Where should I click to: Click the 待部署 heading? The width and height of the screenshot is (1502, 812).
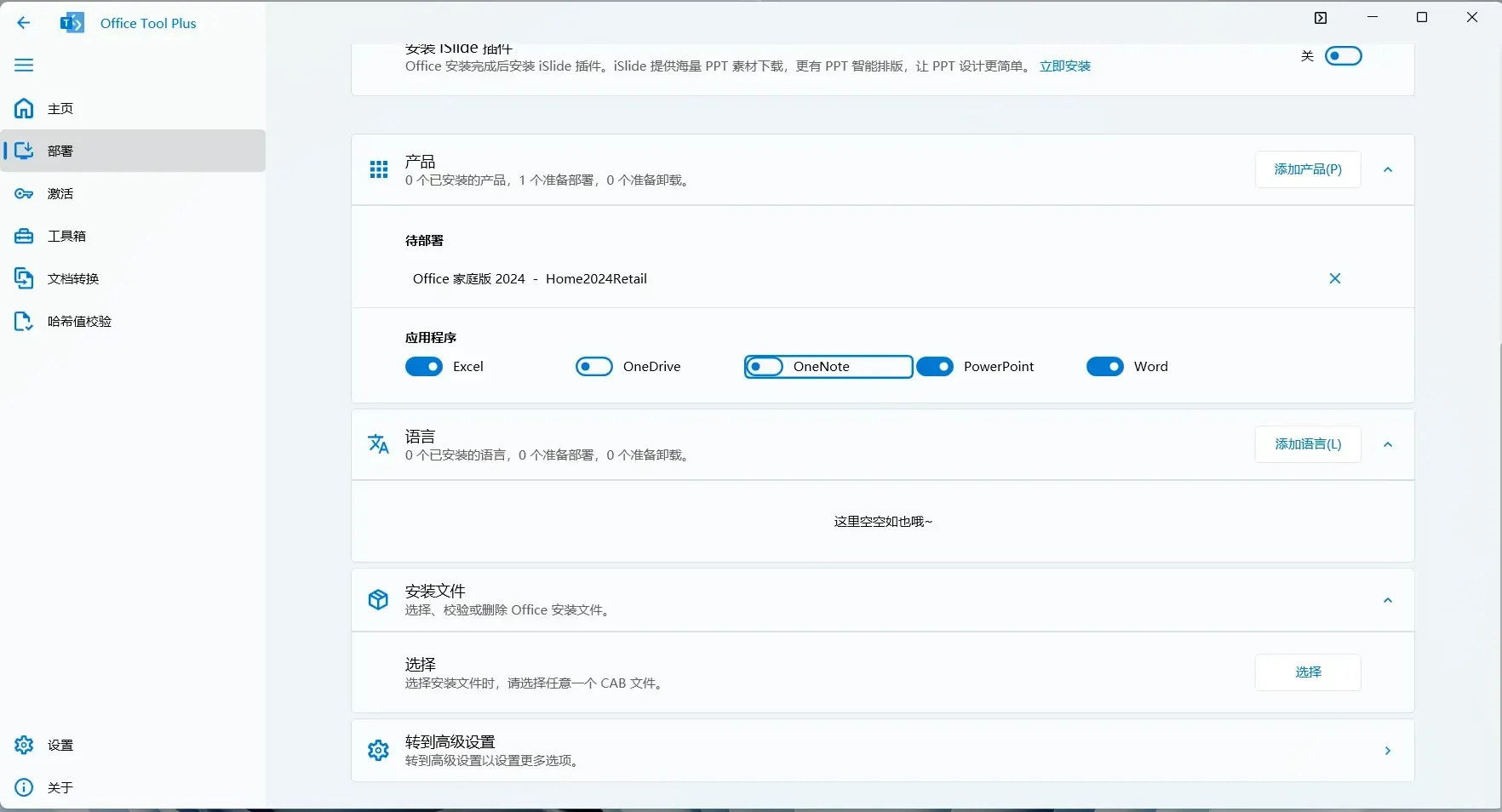[424, 241]
